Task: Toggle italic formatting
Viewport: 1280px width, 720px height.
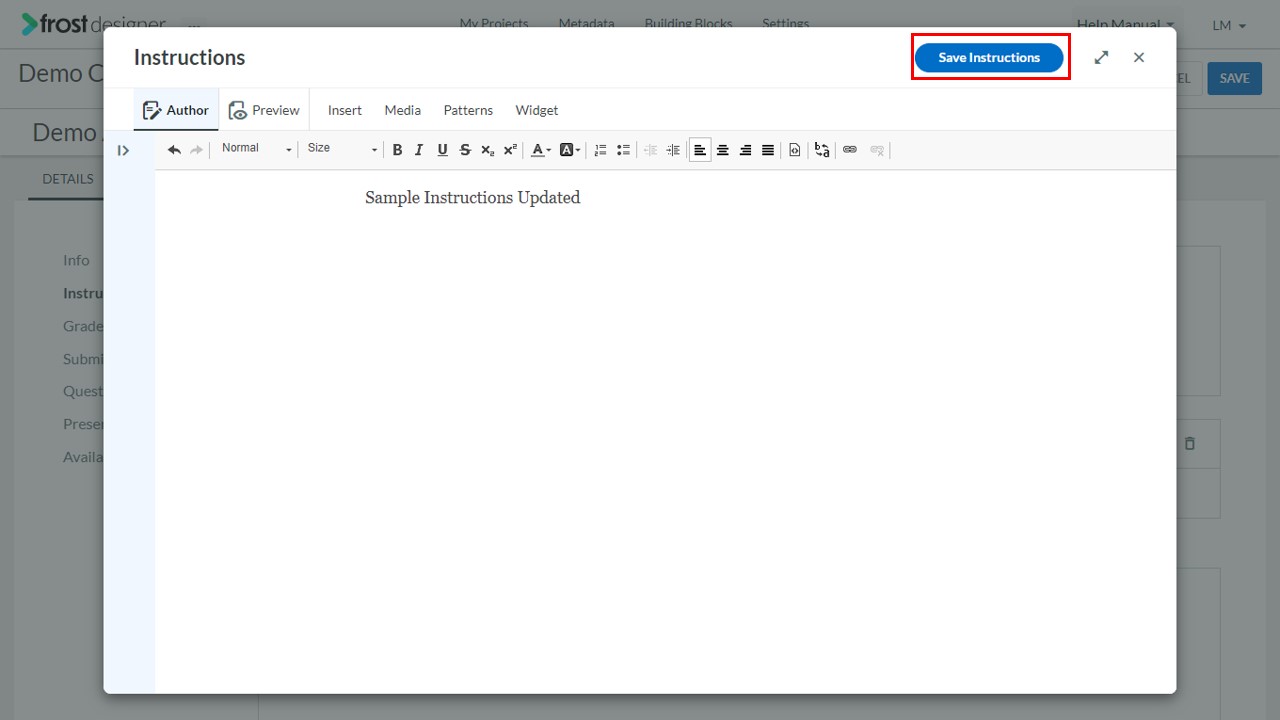Action: coord(419,150)
